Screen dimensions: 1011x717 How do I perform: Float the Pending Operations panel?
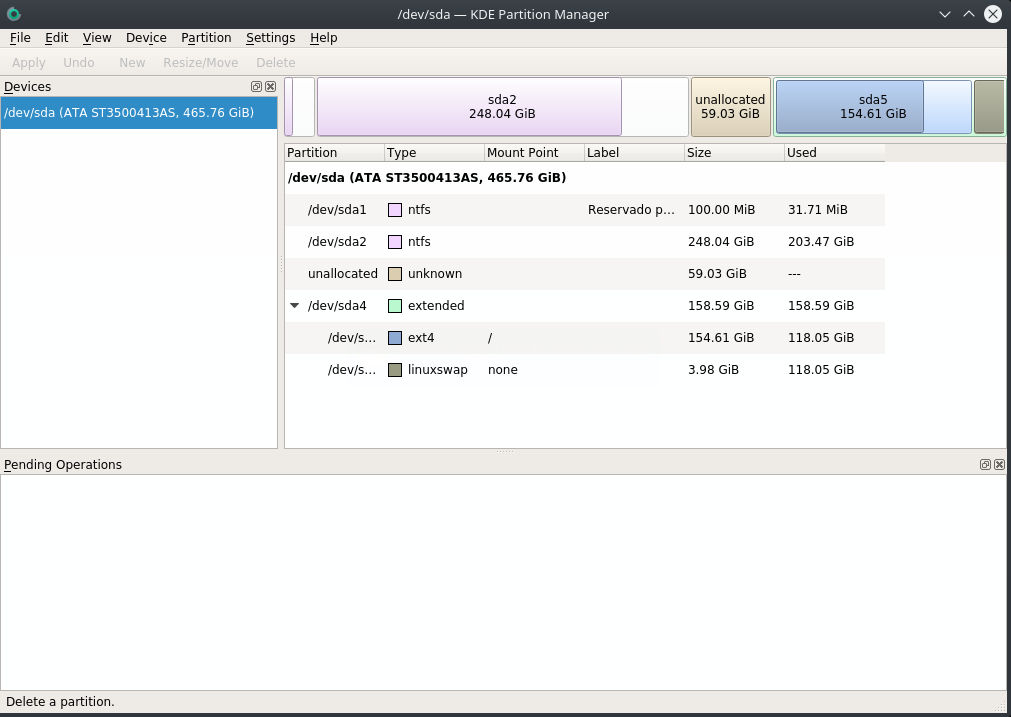(x=985, y=465)
